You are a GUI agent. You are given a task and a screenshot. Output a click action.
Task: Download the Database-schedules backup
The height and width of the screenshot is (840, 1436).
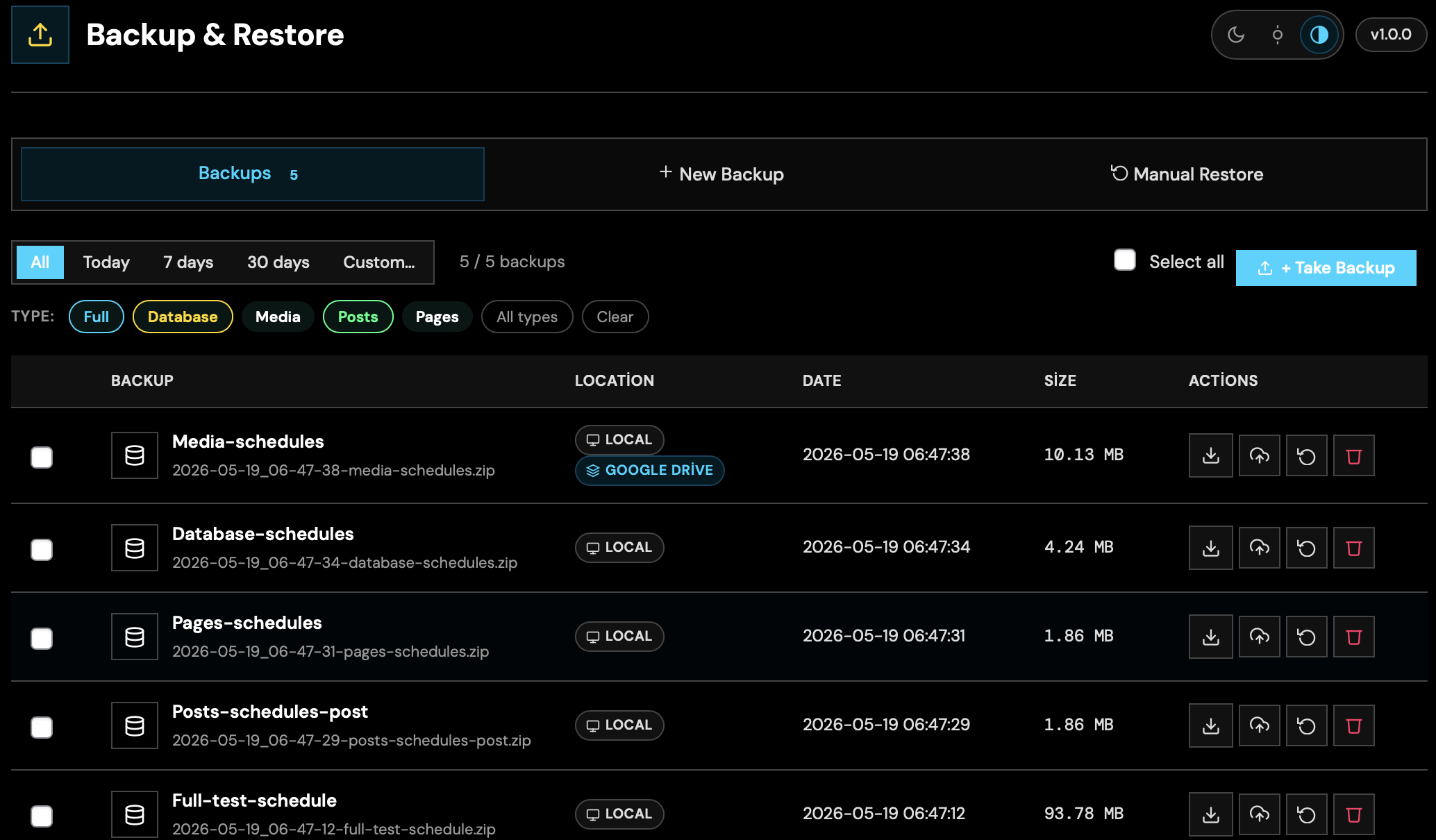click(1211, 548)
